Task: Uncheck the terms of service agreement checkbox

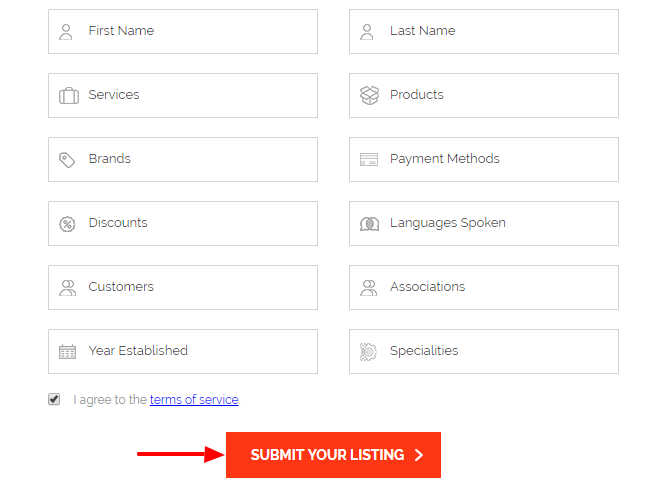Action: 54,399
